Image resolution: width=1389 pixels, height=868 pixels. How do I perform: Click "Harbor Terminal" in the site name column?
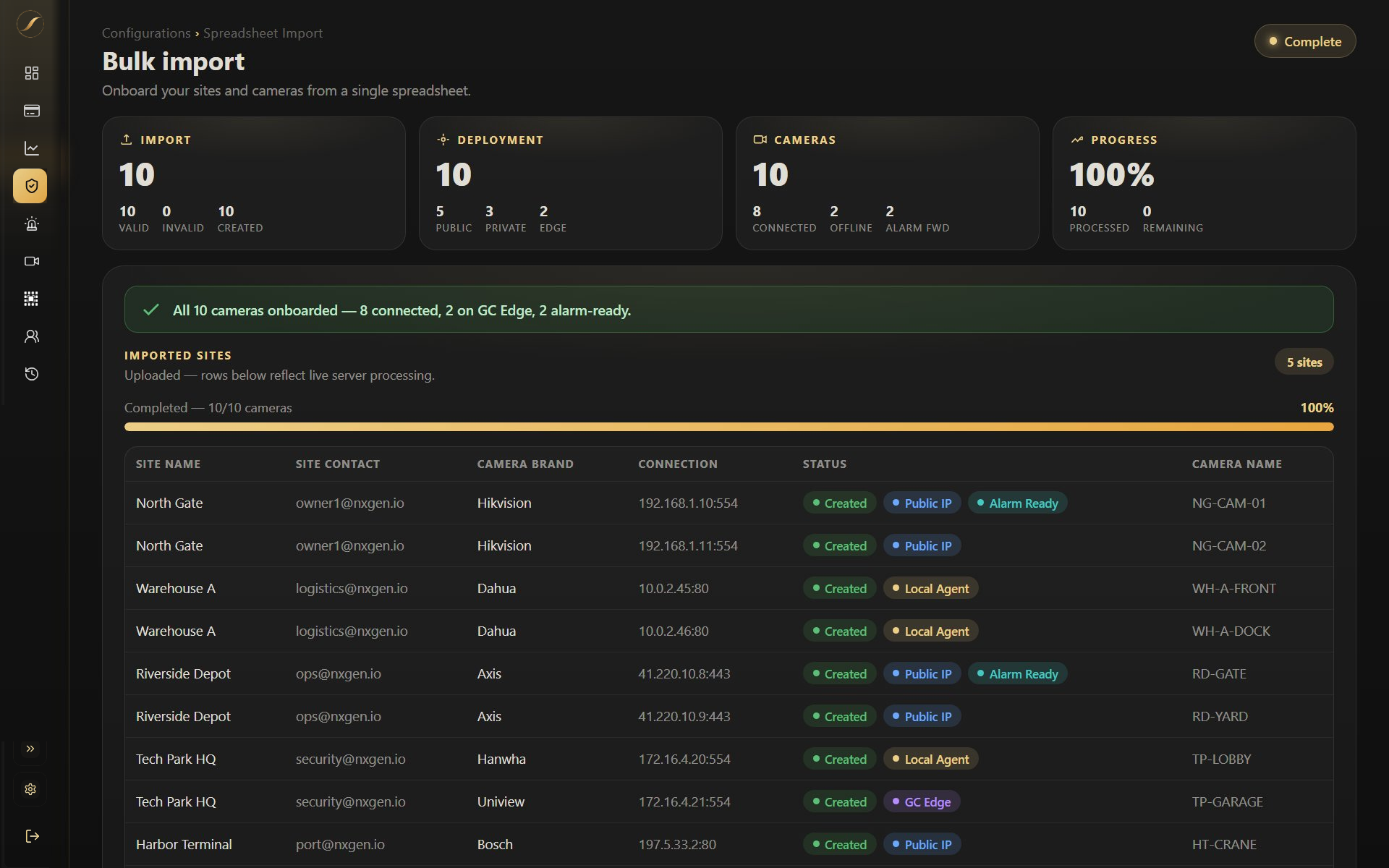coord(184,844)
